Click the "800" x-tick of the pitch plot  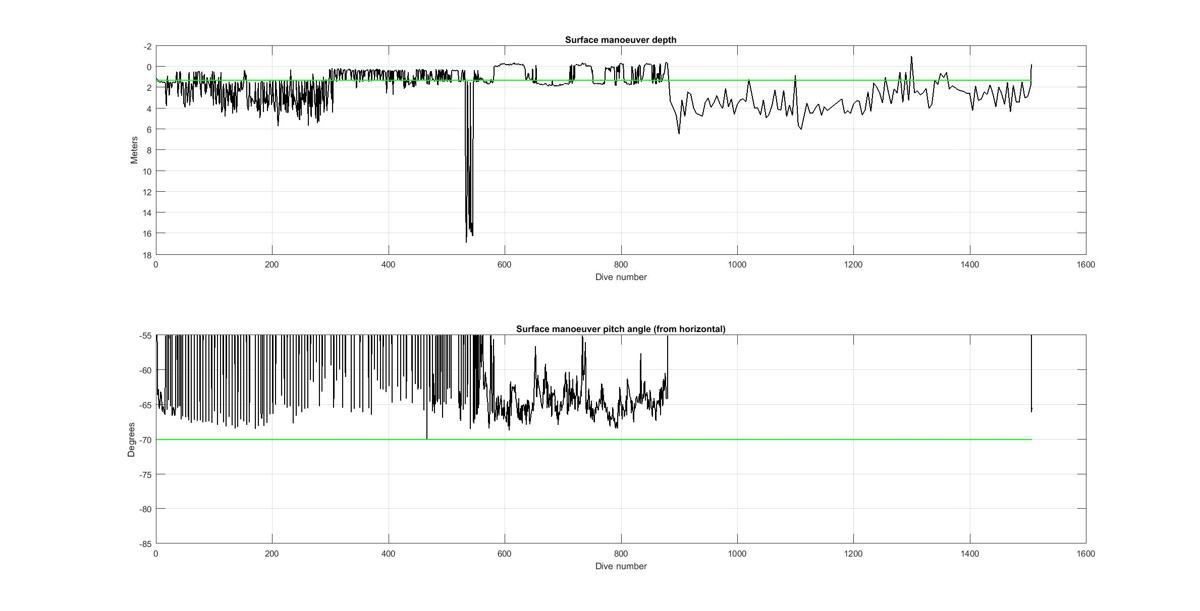621,554
